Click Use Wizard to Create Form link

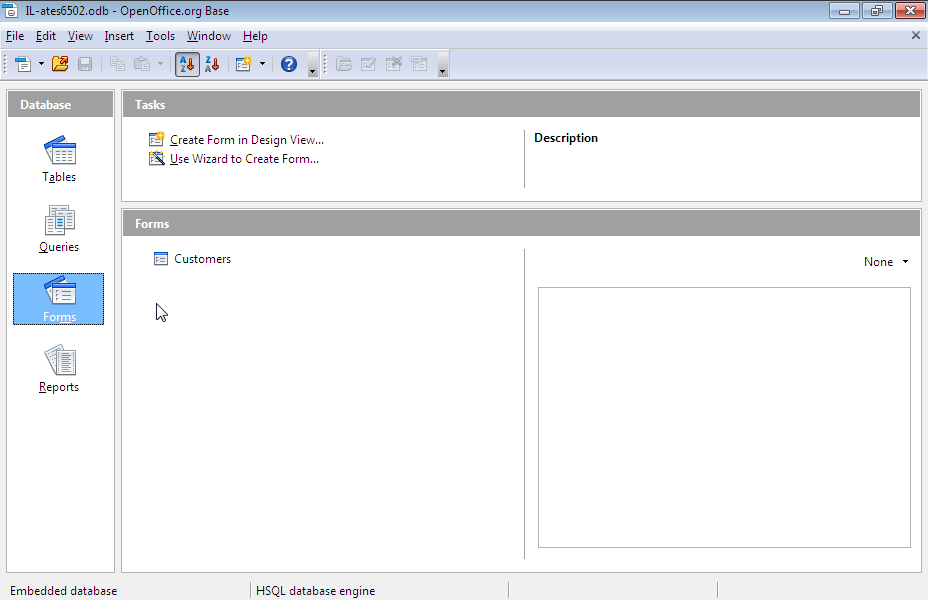tap(244, 159)
